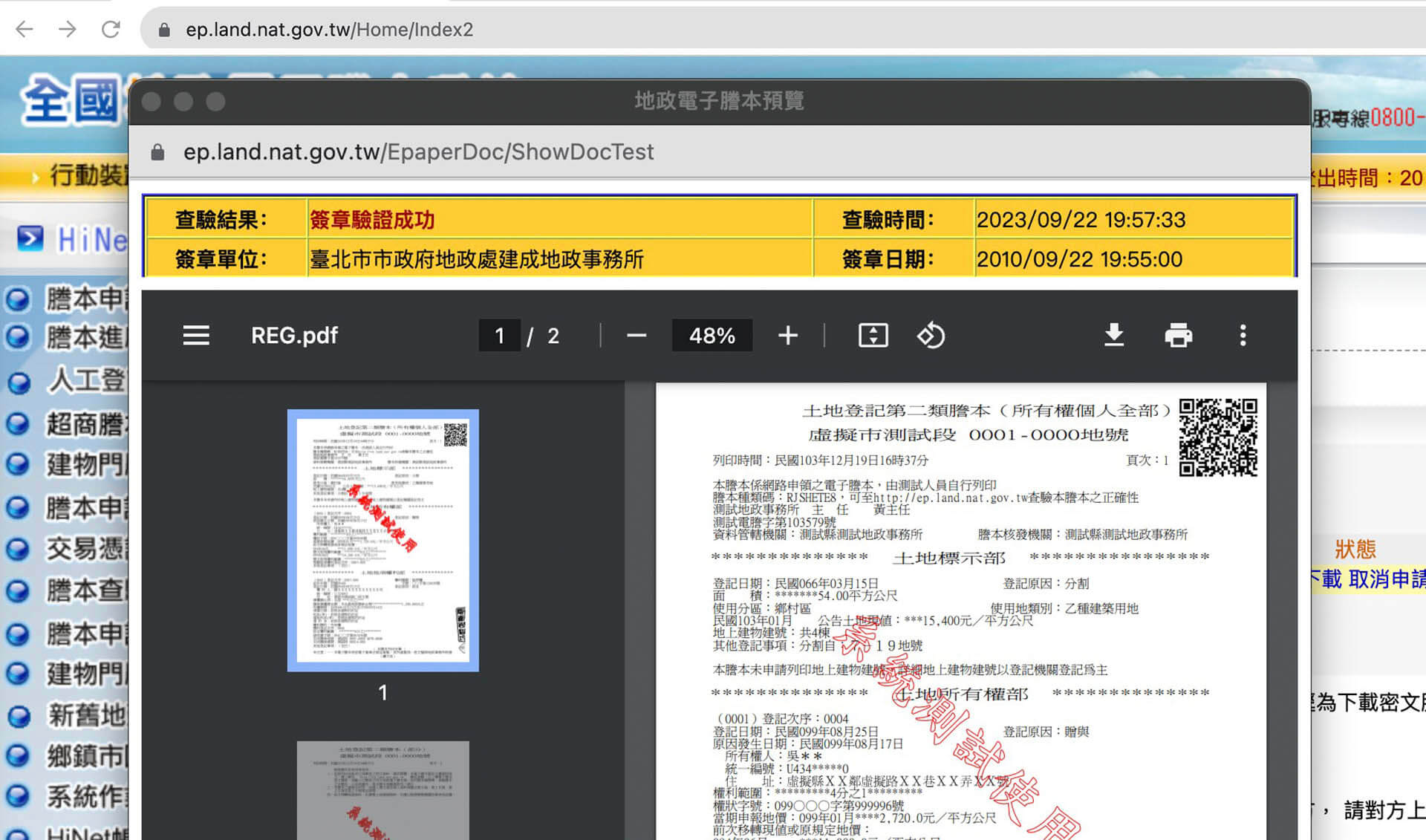Image resolution: width=1426 pixels, height=840 pixels.
Task: Click the 48% zoom level field
Action: [712, 336]
